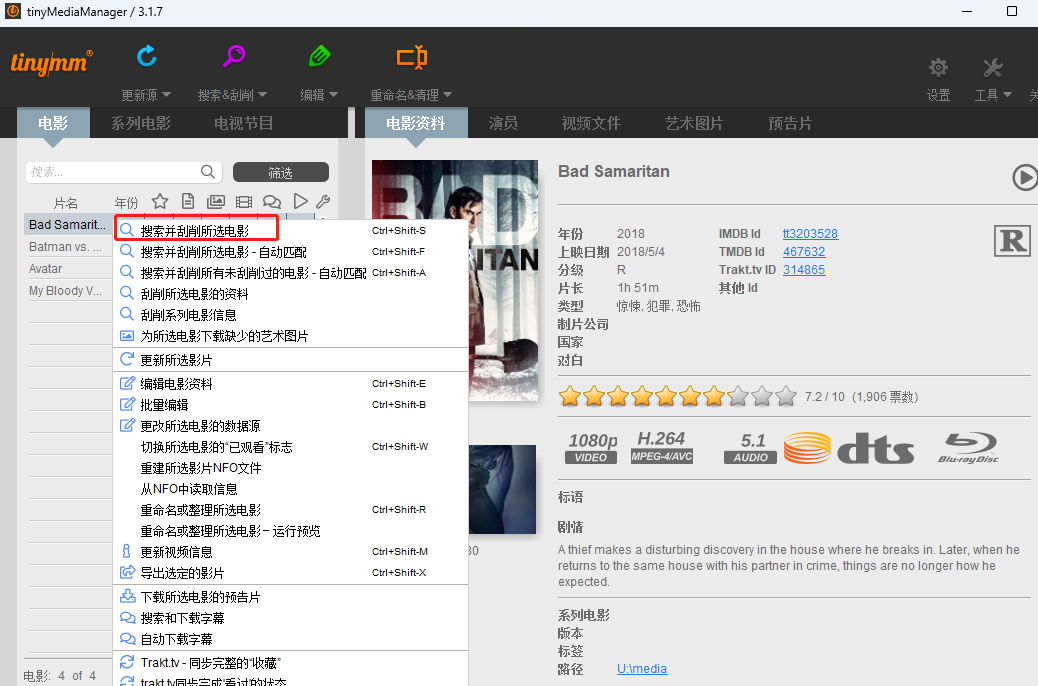Choose 搜索和下载字幕
The width and height of the screenshot is (1038, 686).
(x=291, y=618)
